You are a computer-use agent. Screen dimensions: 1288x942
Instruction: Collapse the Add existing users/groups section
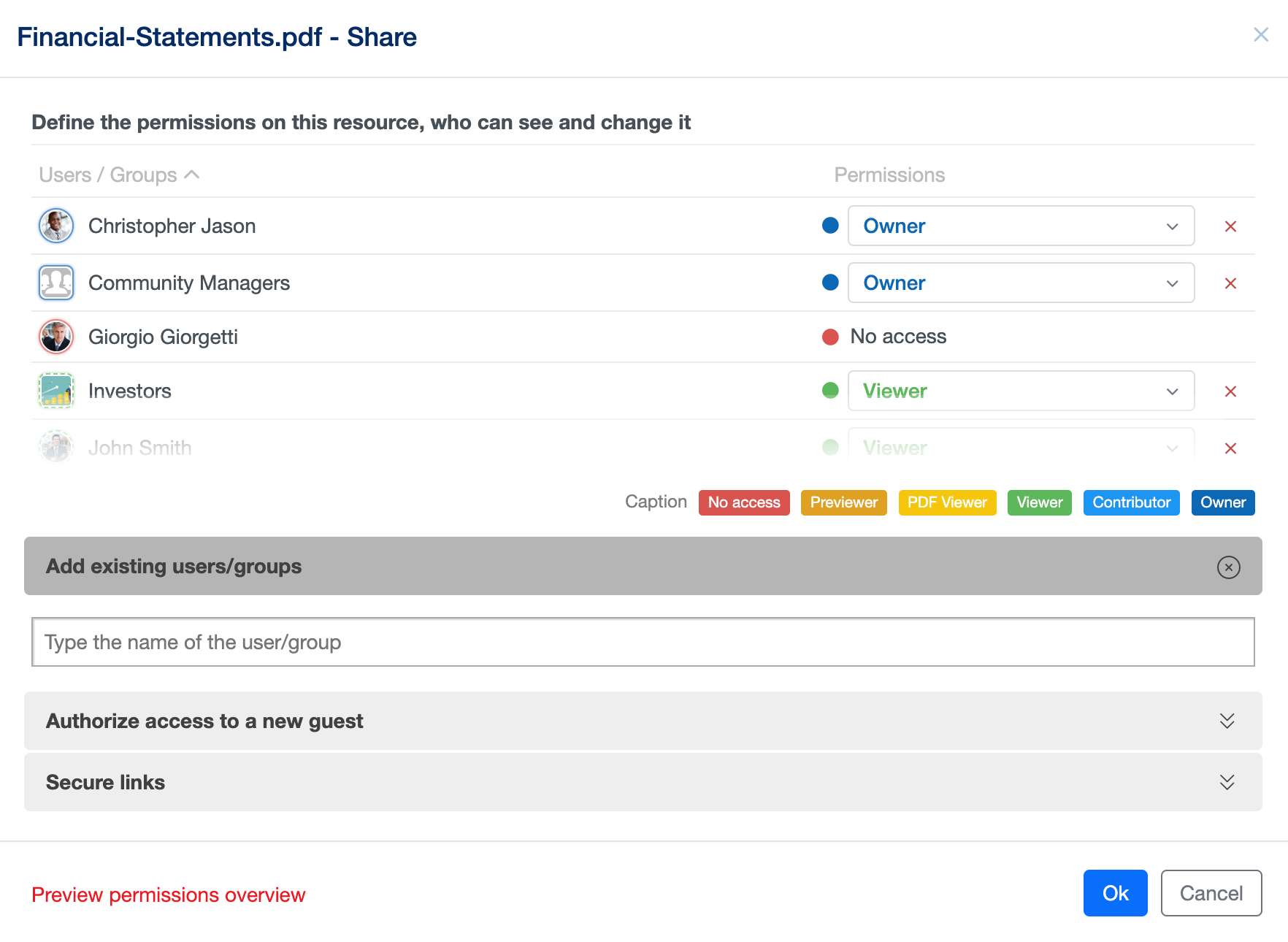pos(1228,567)
